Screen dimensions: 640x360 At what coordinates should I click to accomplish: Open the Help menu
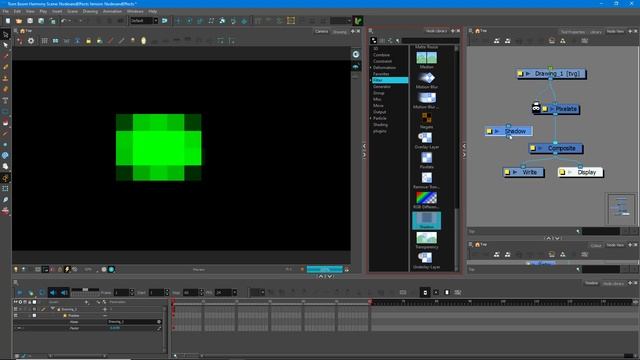pyautogui.click(x=153, y=11)
